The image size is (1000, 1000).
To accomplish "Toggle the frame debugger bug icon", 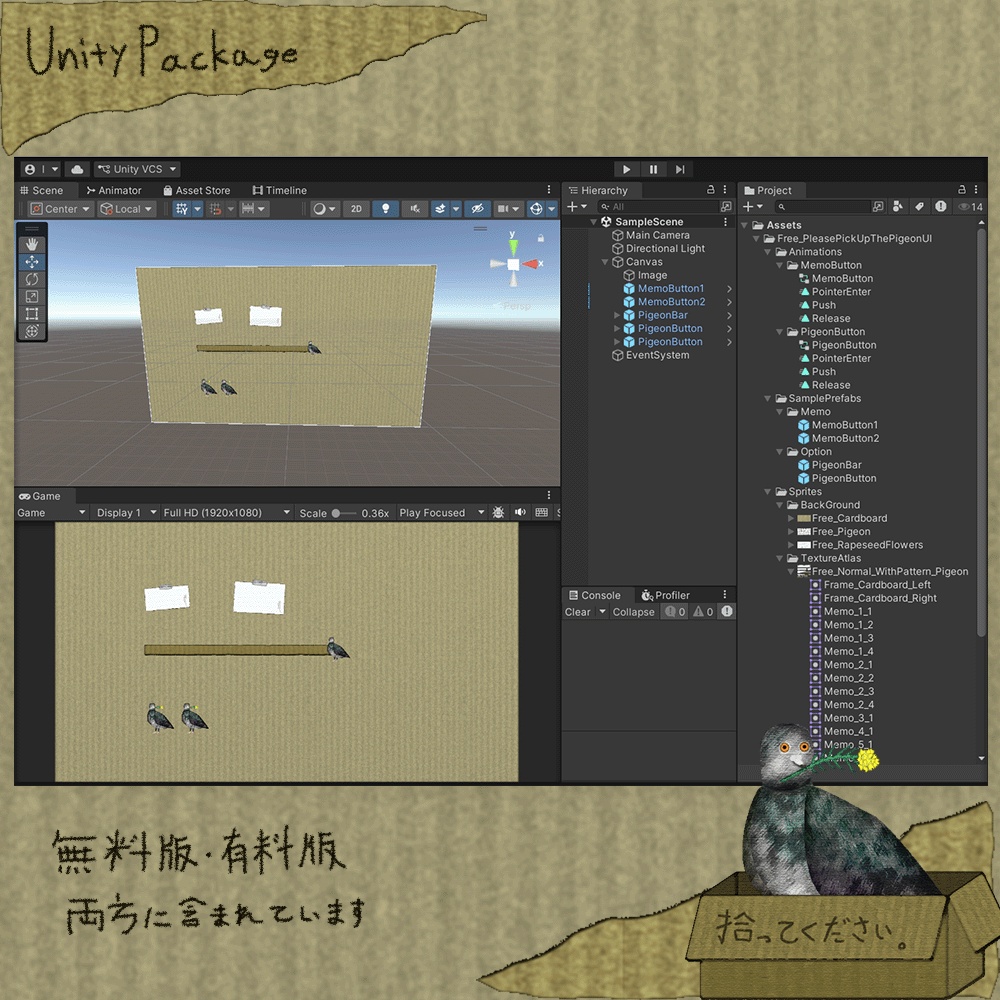I will pyautogui.click(x=498, y=513).
